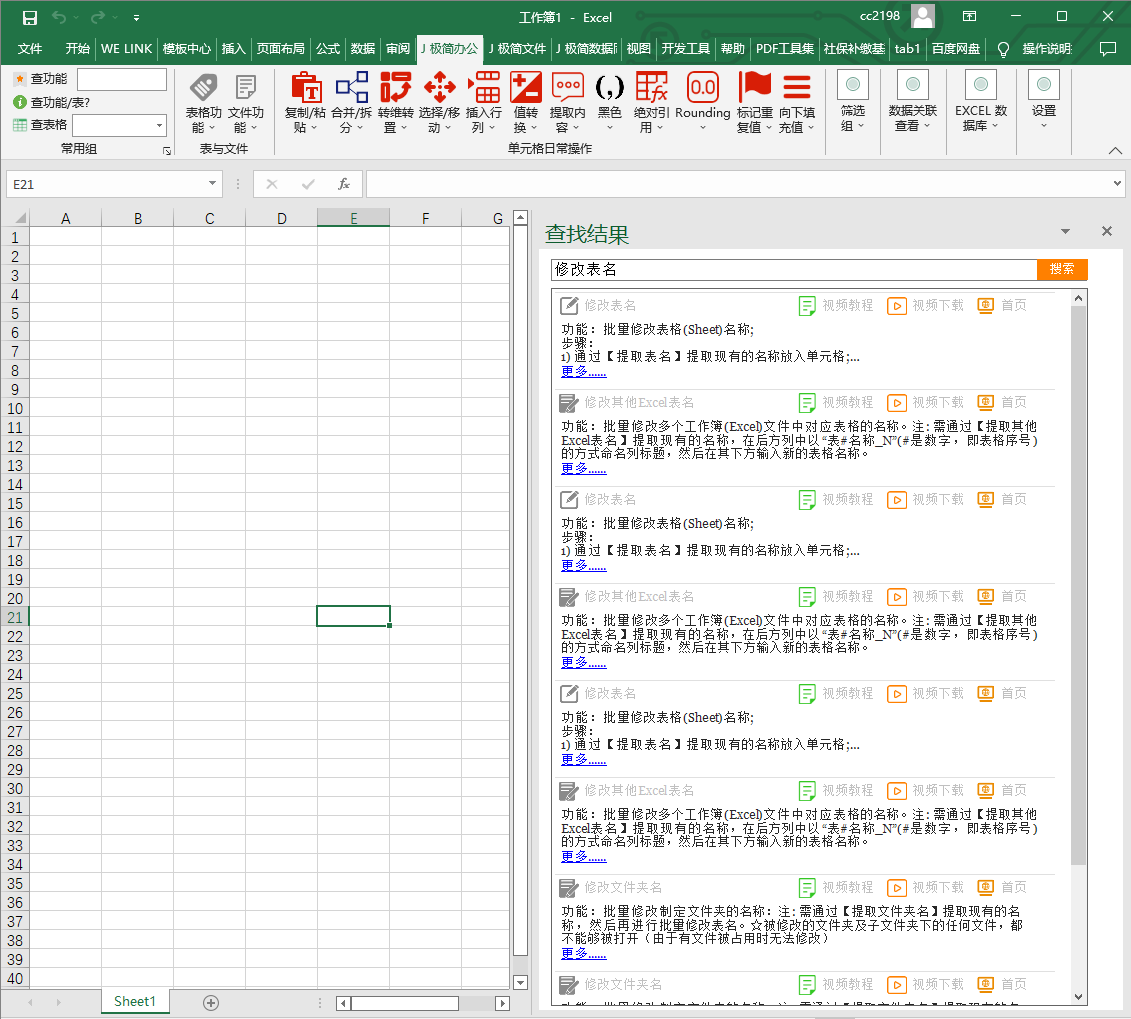Open the 常用组 dialog launcher
The image size is (1131, 1019).
[167, 151]
